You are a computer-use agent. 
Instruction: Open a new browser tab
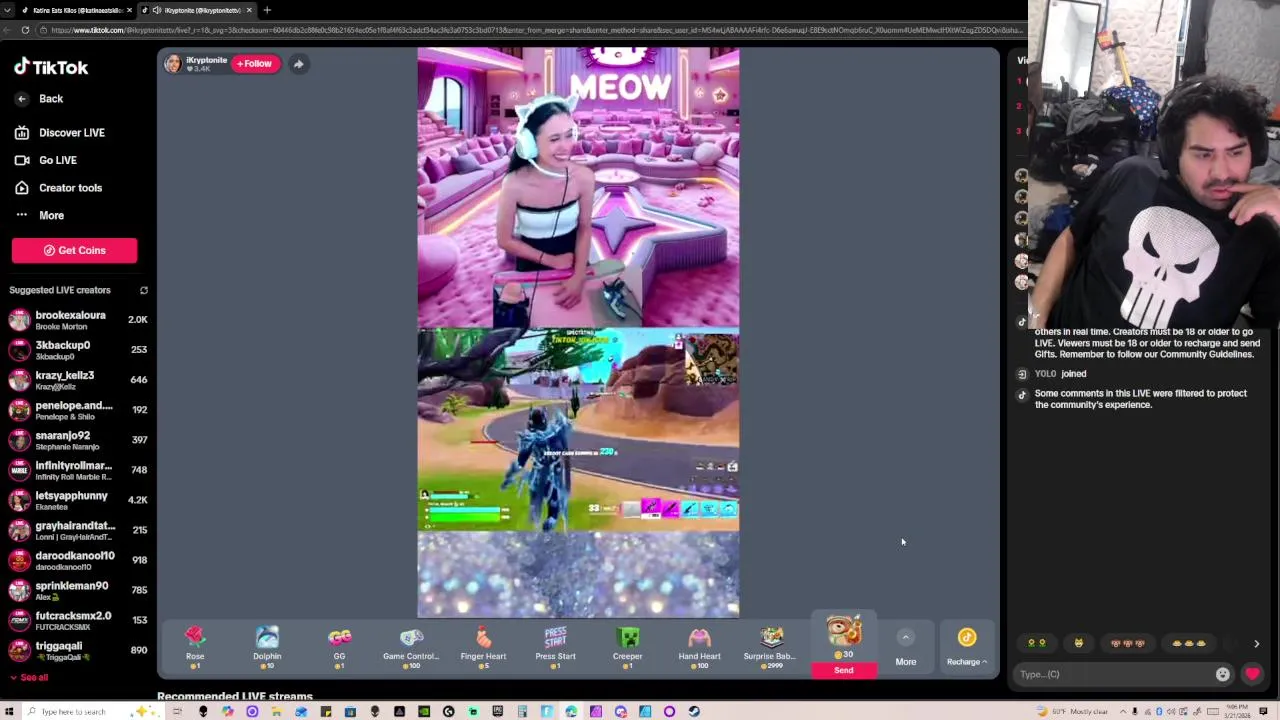click(267, 10)
